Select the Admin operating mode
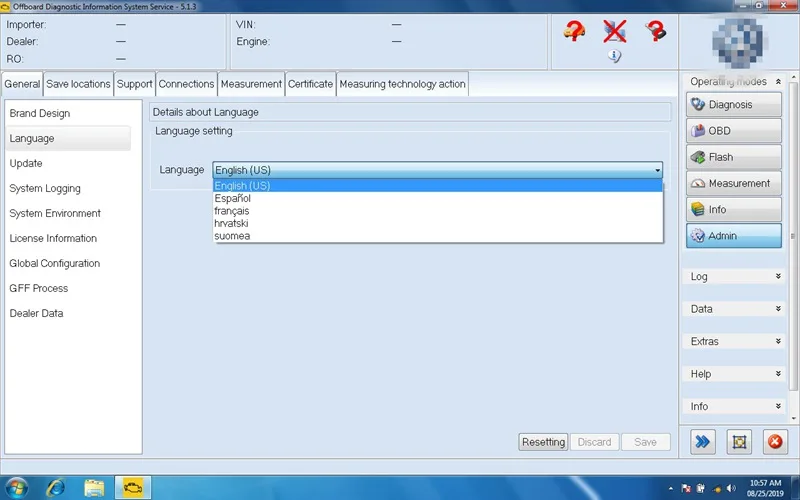This screenshot has height=500, width=800. click(733, 236)
